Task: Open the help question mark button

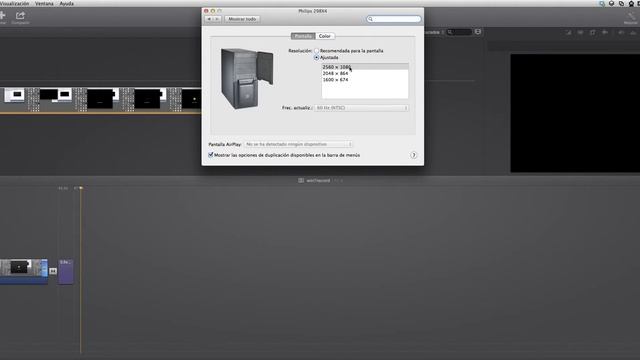Action: click(413, 155)
